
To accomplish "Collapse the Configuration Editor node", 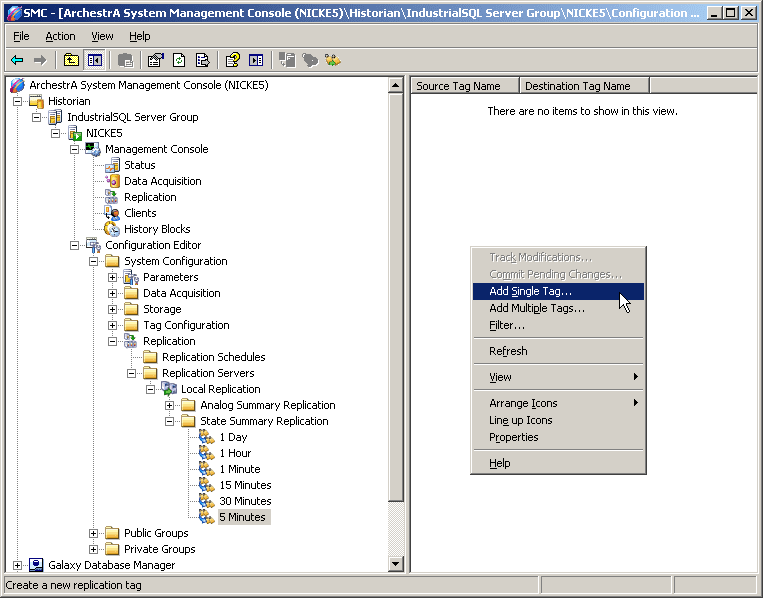I will (74, 245).
